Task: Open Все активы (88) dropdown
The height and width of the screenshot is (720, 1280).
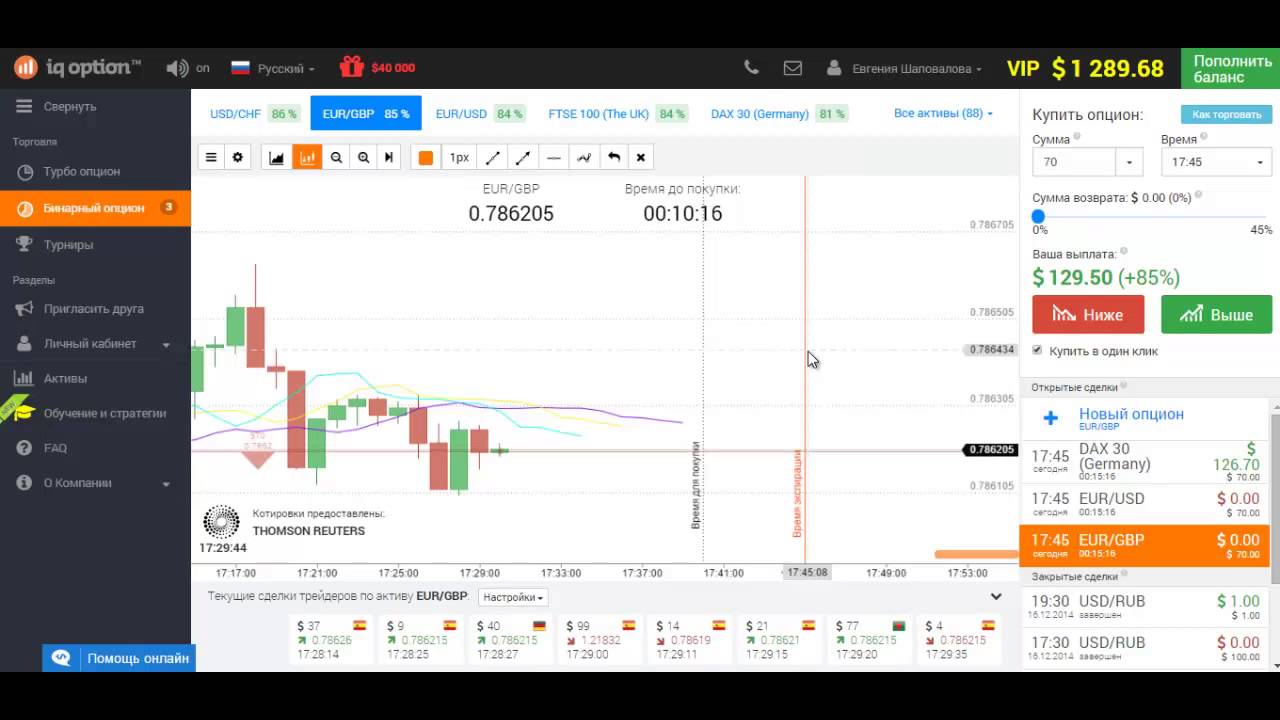Action: pyautogui.click(x=943, y=113)
